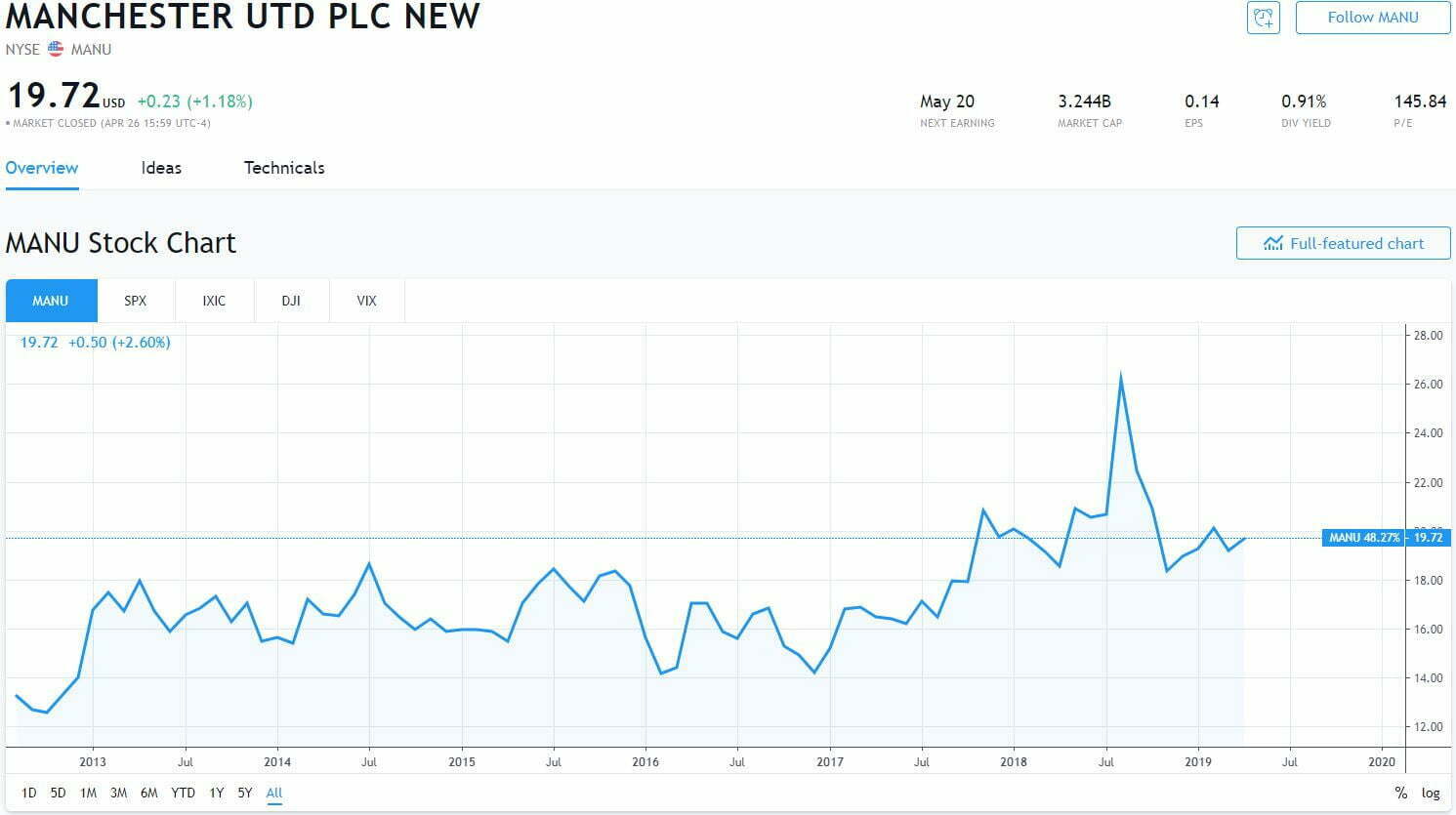Click the MANU Stock Chart heading
The height and width of the screenshot is (815, 1456).
[x=121, y=243]
